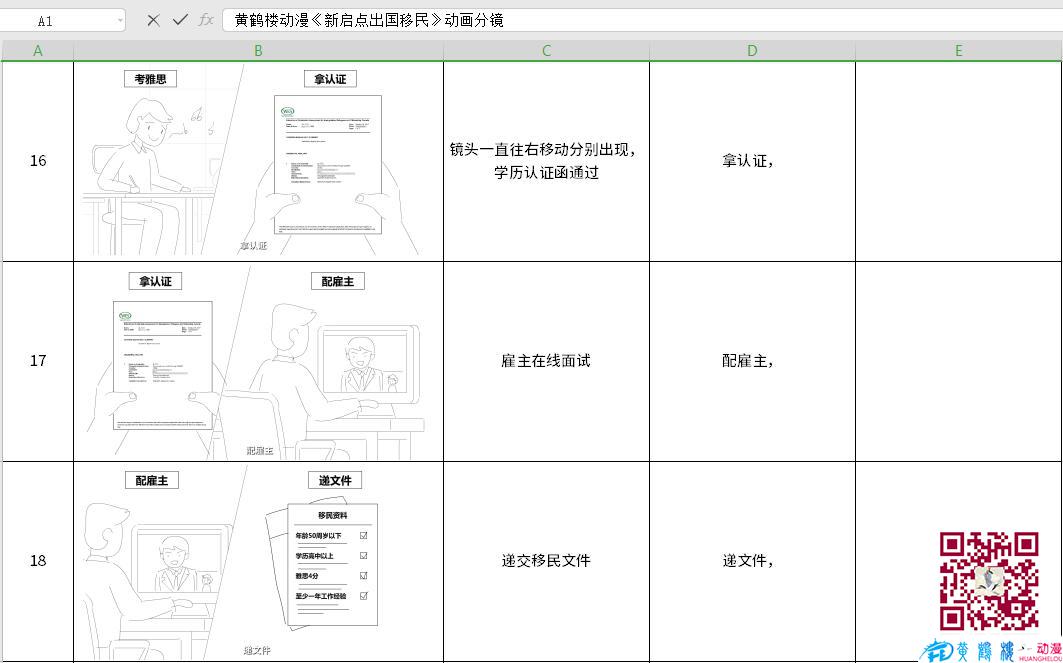The image size is (1063, 663).
Task: Select cell containing number 18
Action: coord(37,561)
